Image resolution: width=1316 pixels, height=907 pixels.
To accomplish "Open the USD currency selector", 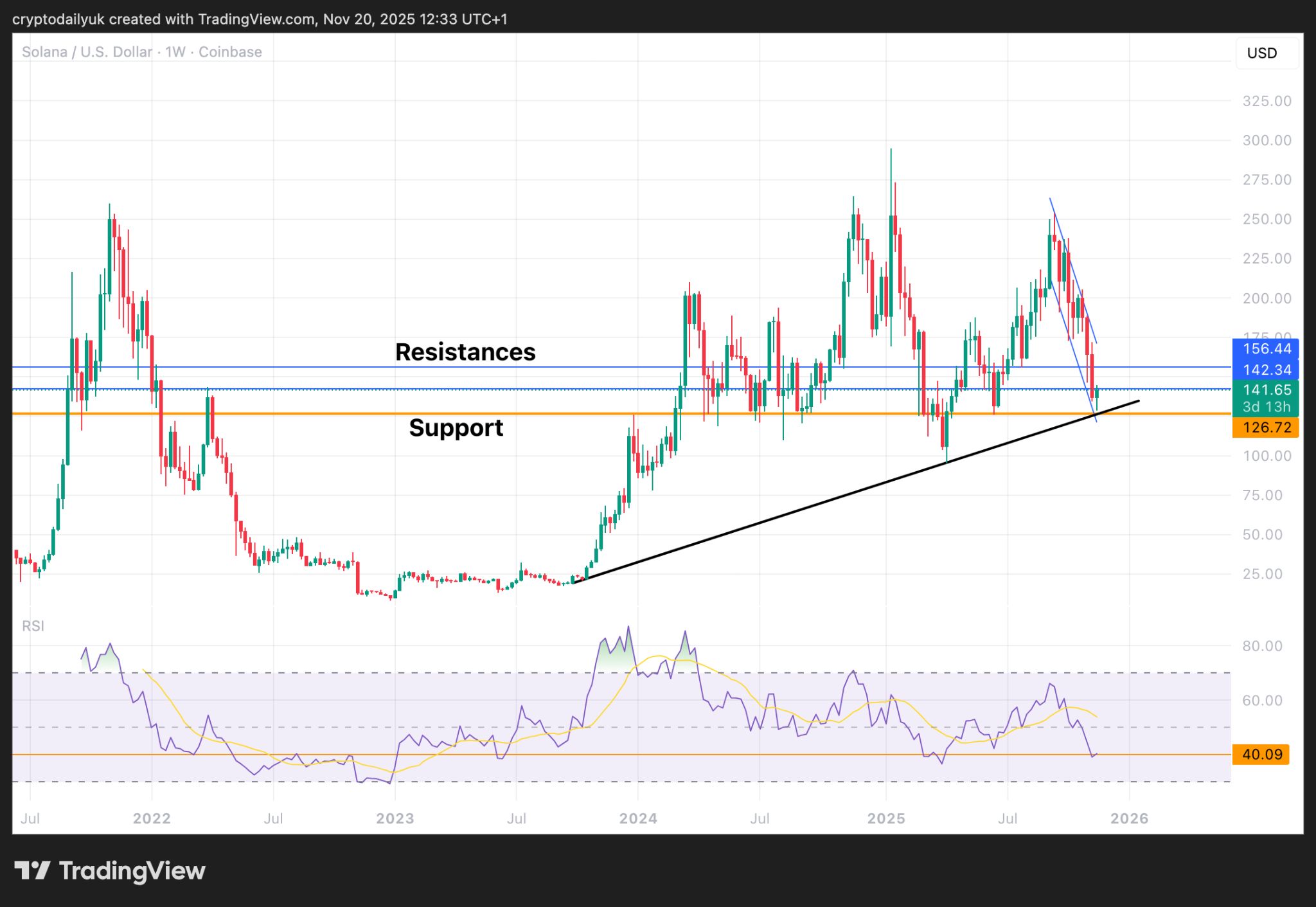I will click(1262, 53).
